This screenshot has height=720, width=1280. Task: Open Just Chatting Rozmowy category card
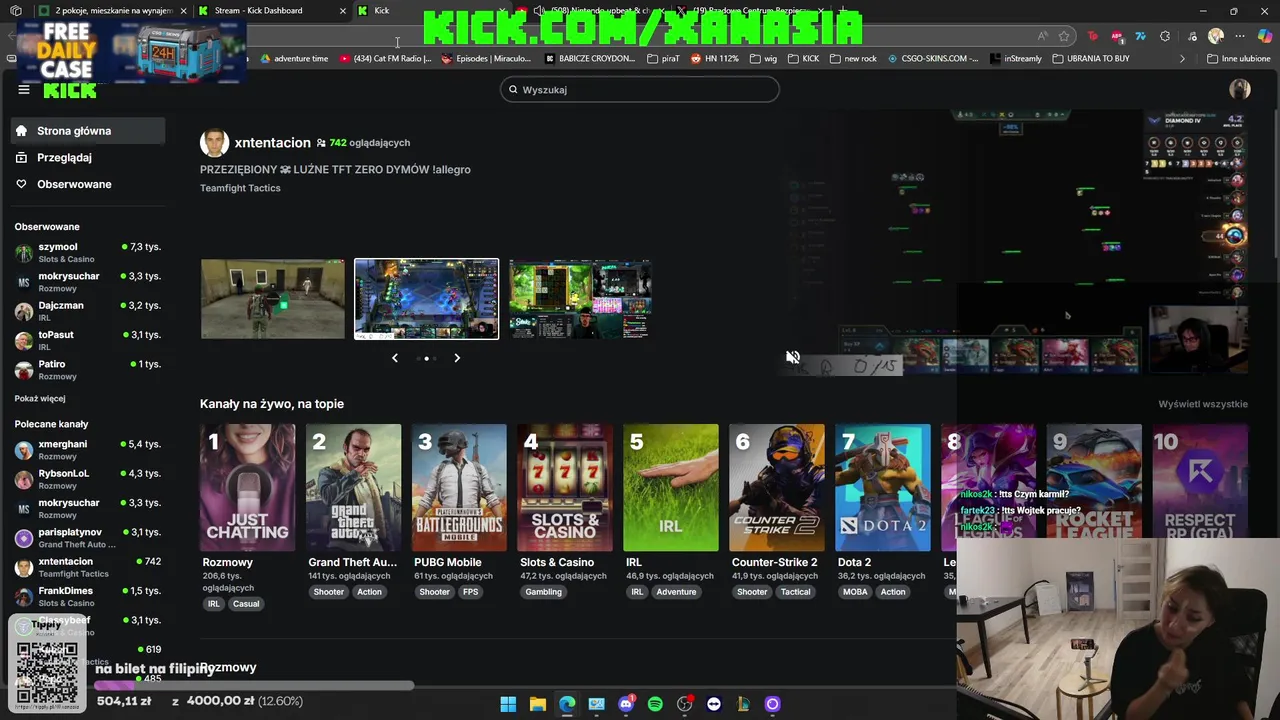tap(248, 488)
